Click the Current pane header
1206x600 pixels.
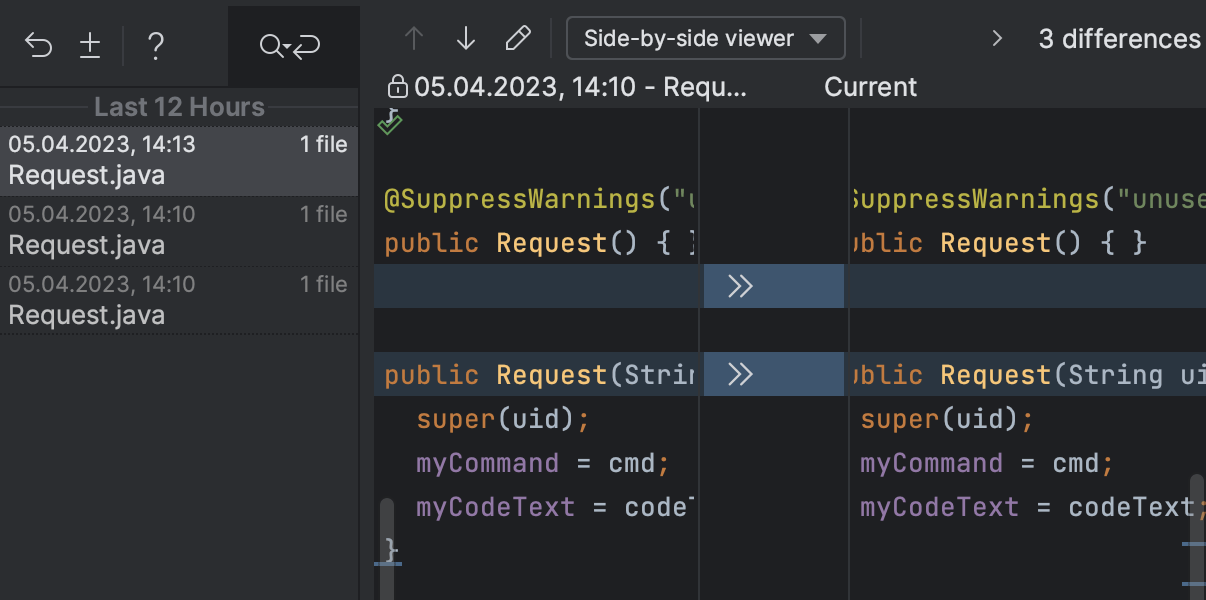(870, 87)
